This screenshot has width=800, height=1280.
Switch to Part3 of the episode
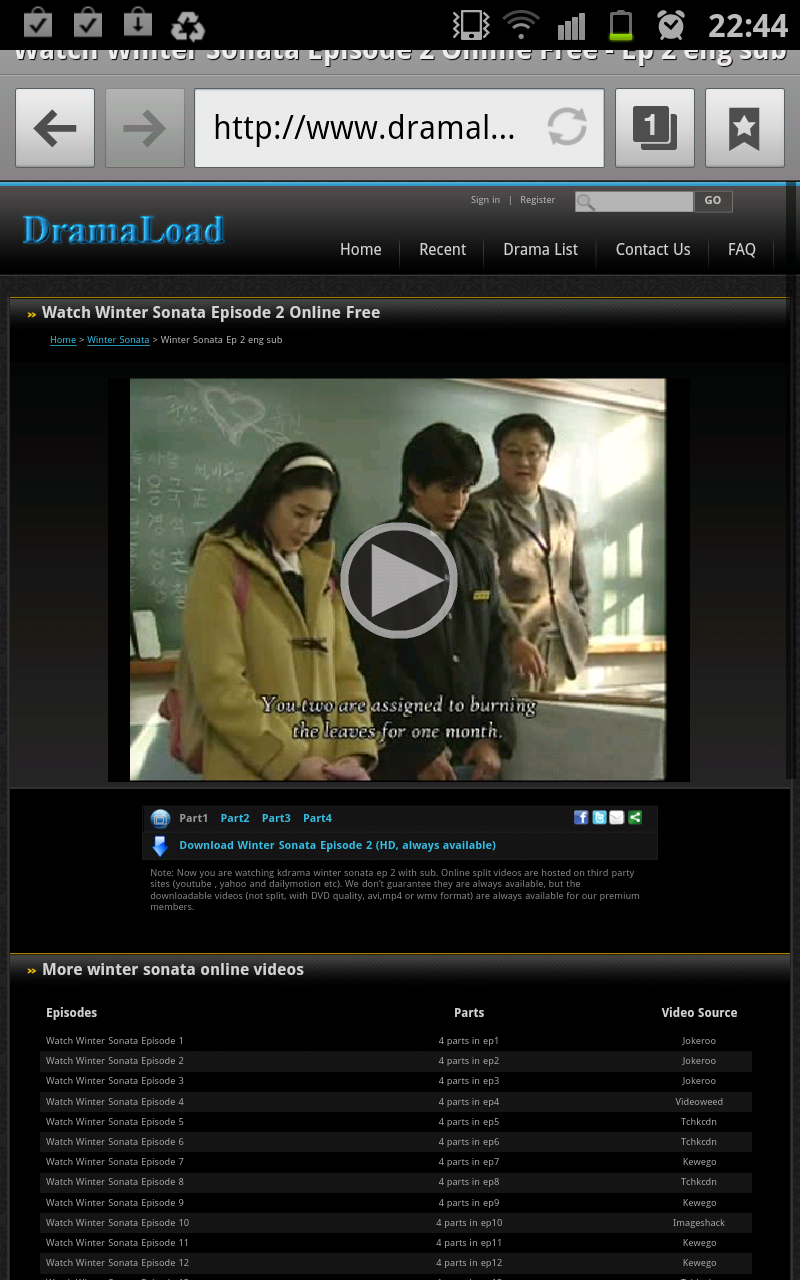click(x=276, y=818)
